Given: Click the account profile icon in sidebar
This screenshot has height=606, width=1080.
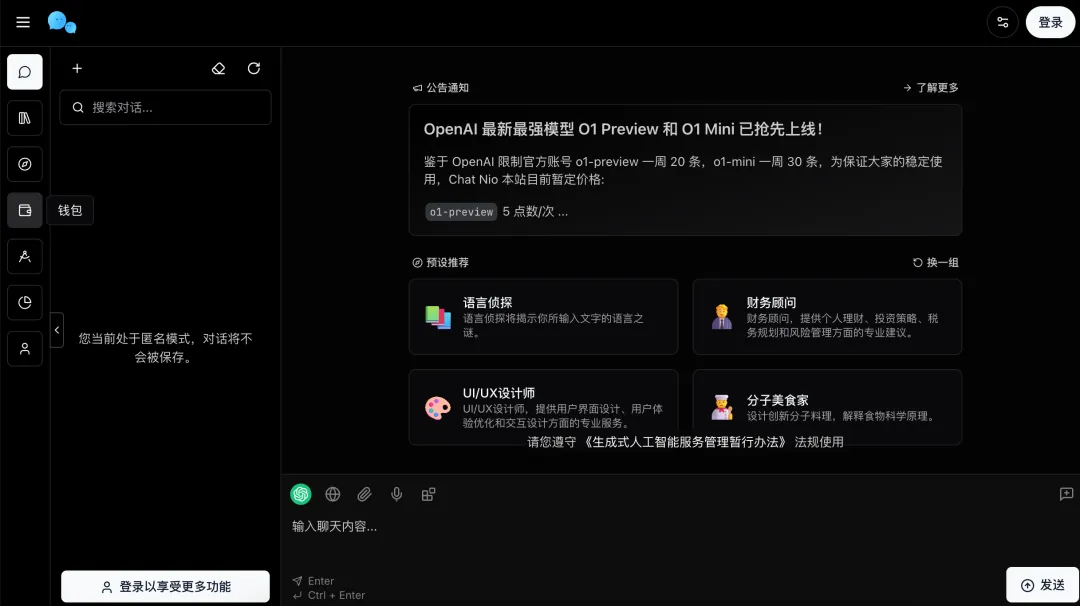Looking at the screenshot, I should [25, 348].
